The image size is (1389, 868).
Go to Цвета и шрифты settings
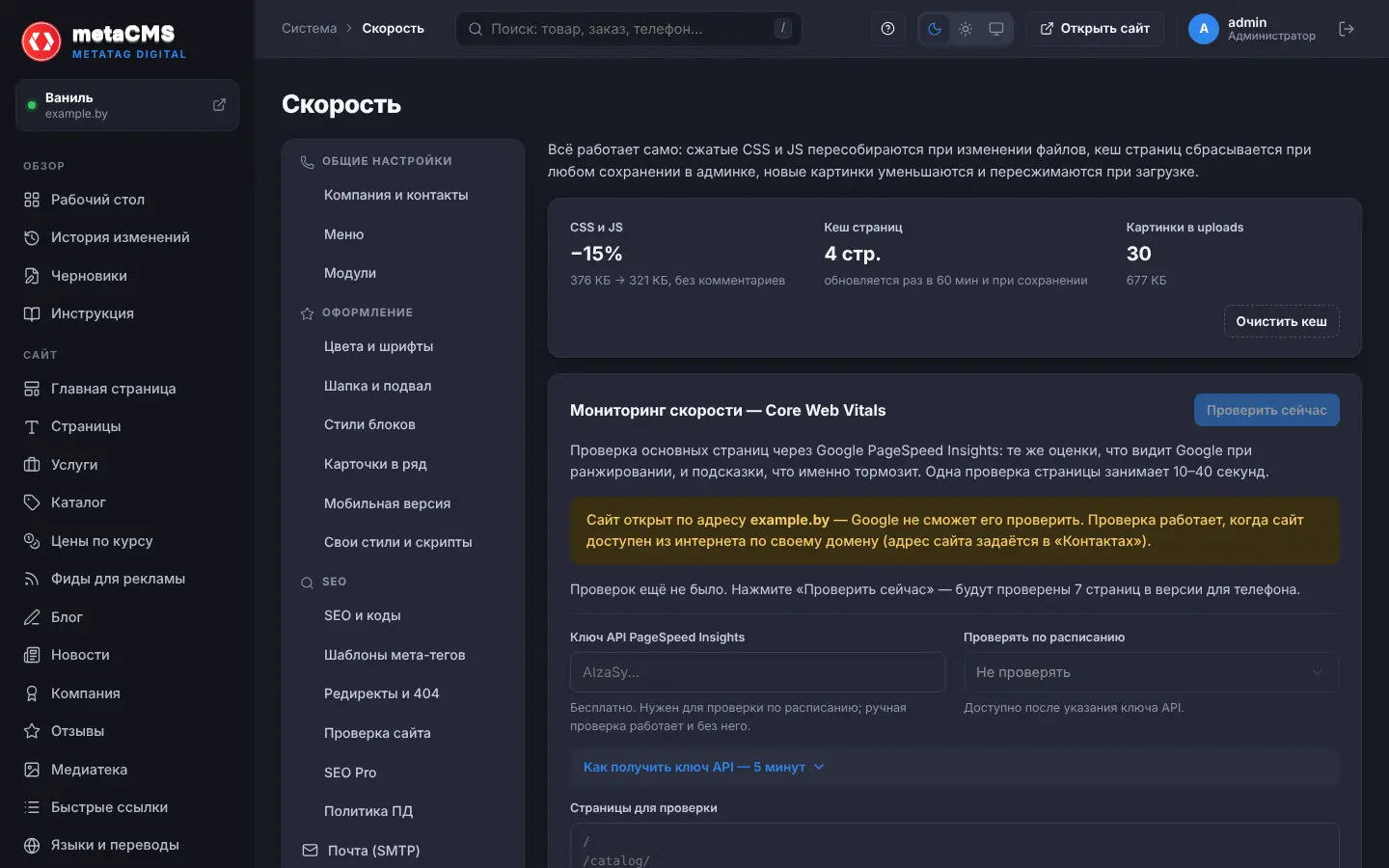pyautogui.click(x=378, y=346)
